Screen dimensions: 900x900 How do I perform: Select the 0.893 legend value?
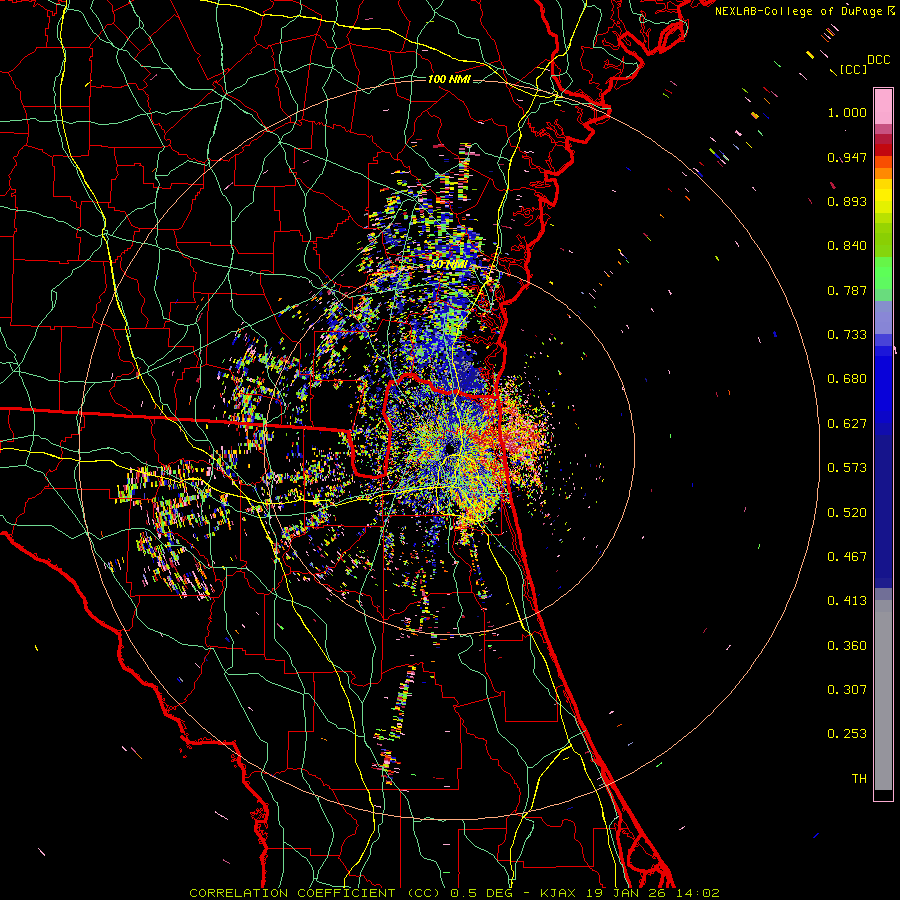[847, 201]
